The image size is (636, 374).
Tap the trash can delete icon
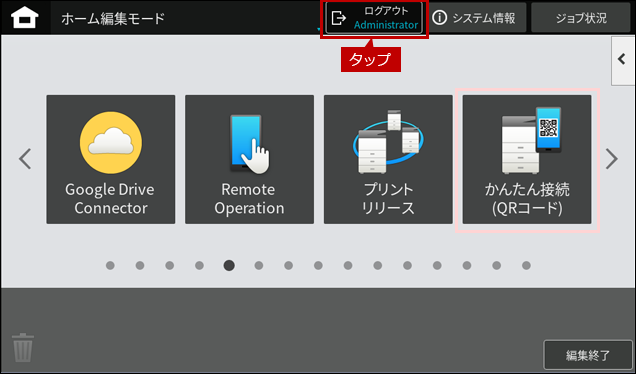tap(23, 347)
